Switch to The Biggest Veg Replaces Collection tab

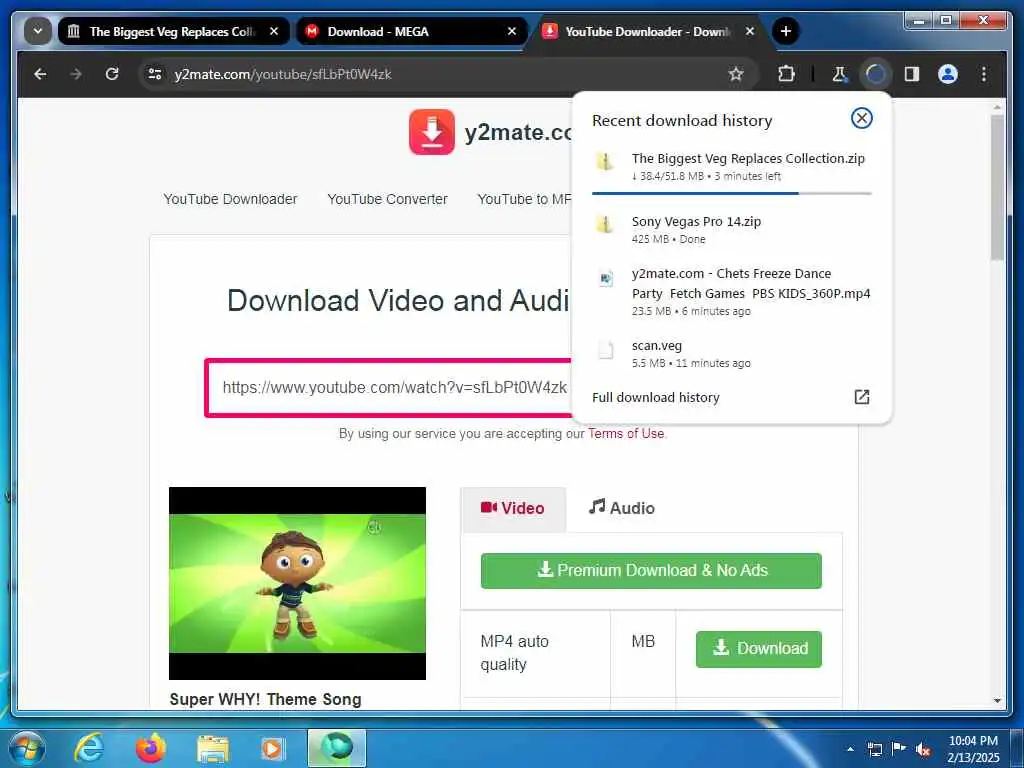[173, 31]
